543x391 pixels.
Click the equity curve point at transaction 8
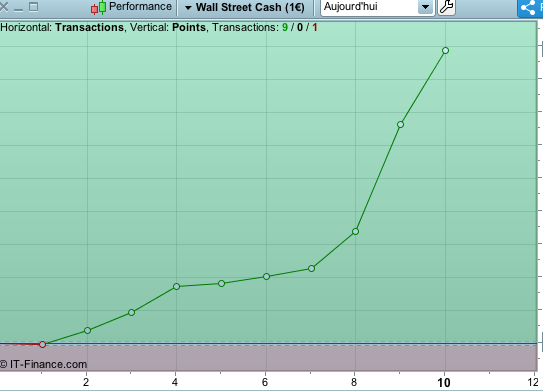pos(355,231)
